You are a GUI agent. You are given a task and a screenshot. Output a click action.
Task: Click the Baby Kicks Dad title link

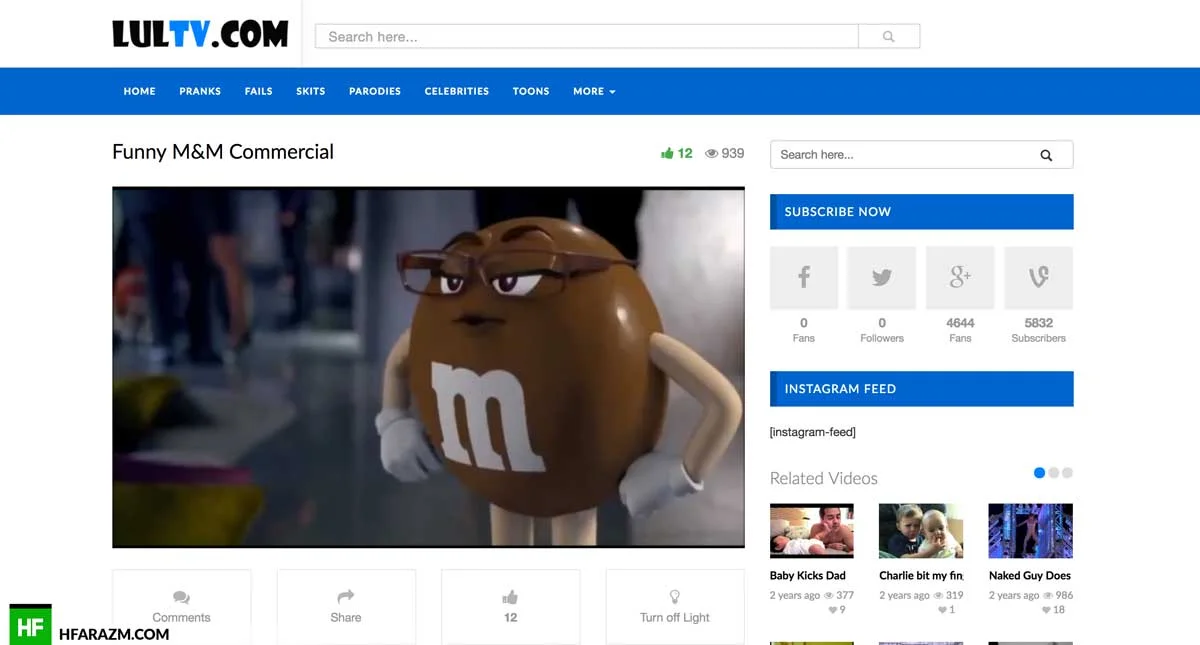pos(808,576)
